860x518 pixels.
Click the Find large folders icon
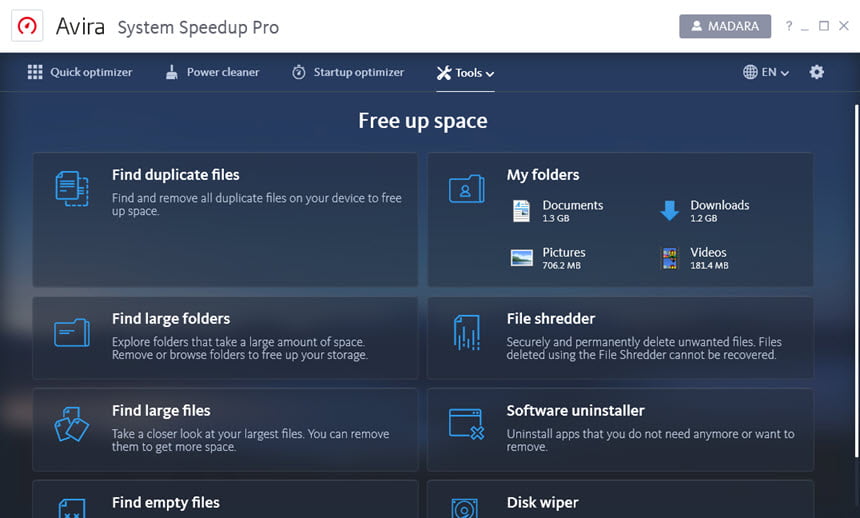[x=72, y=333]
